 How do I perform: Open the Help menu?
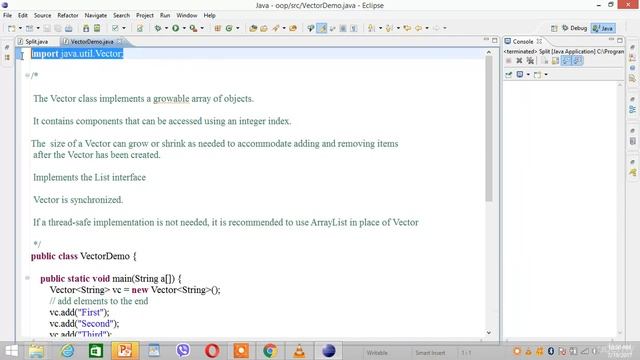pos(209,15)
